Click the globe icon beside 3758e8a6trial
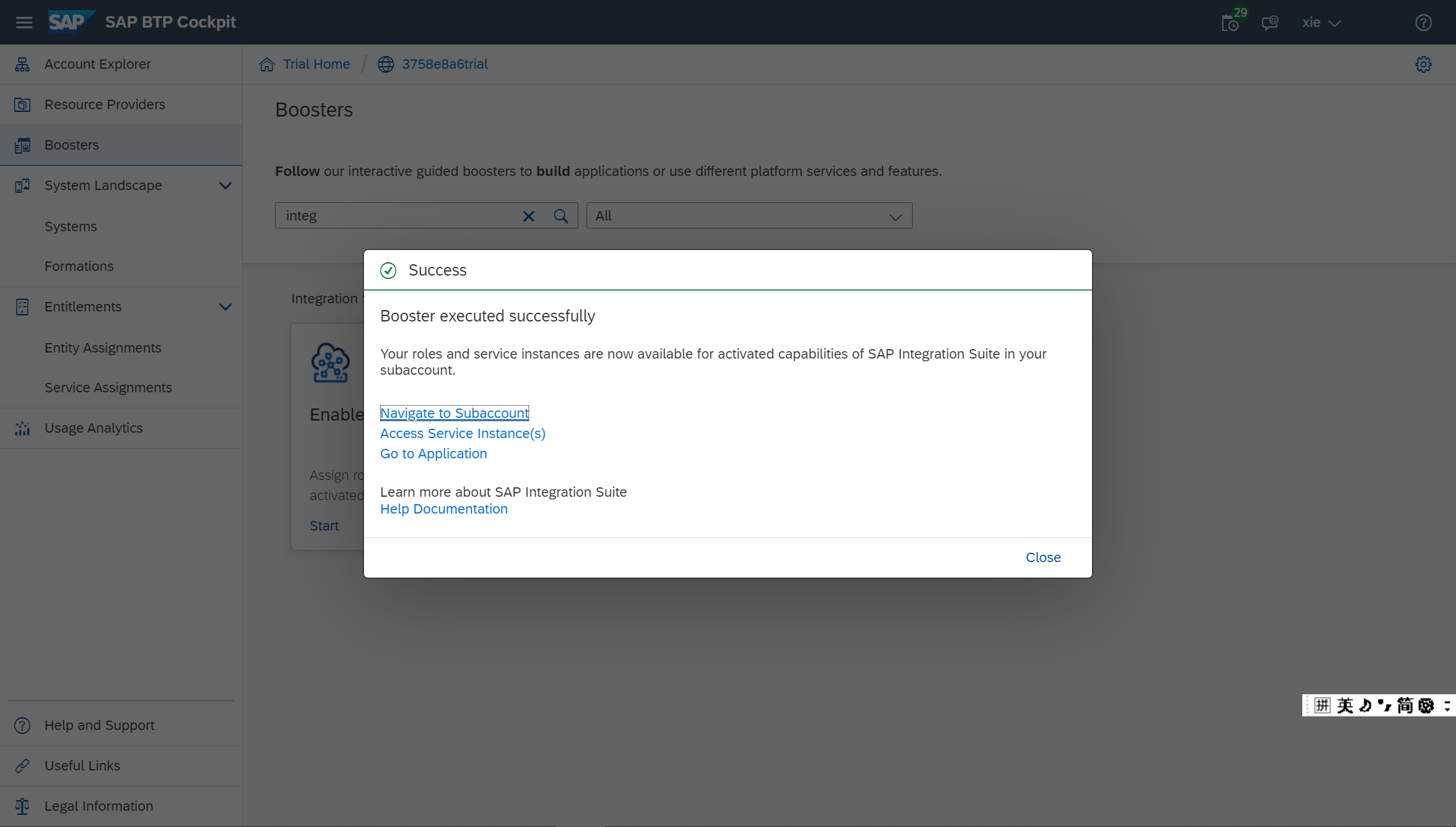This screenshot has height=827, width=1456. click(x=386, y=65)
